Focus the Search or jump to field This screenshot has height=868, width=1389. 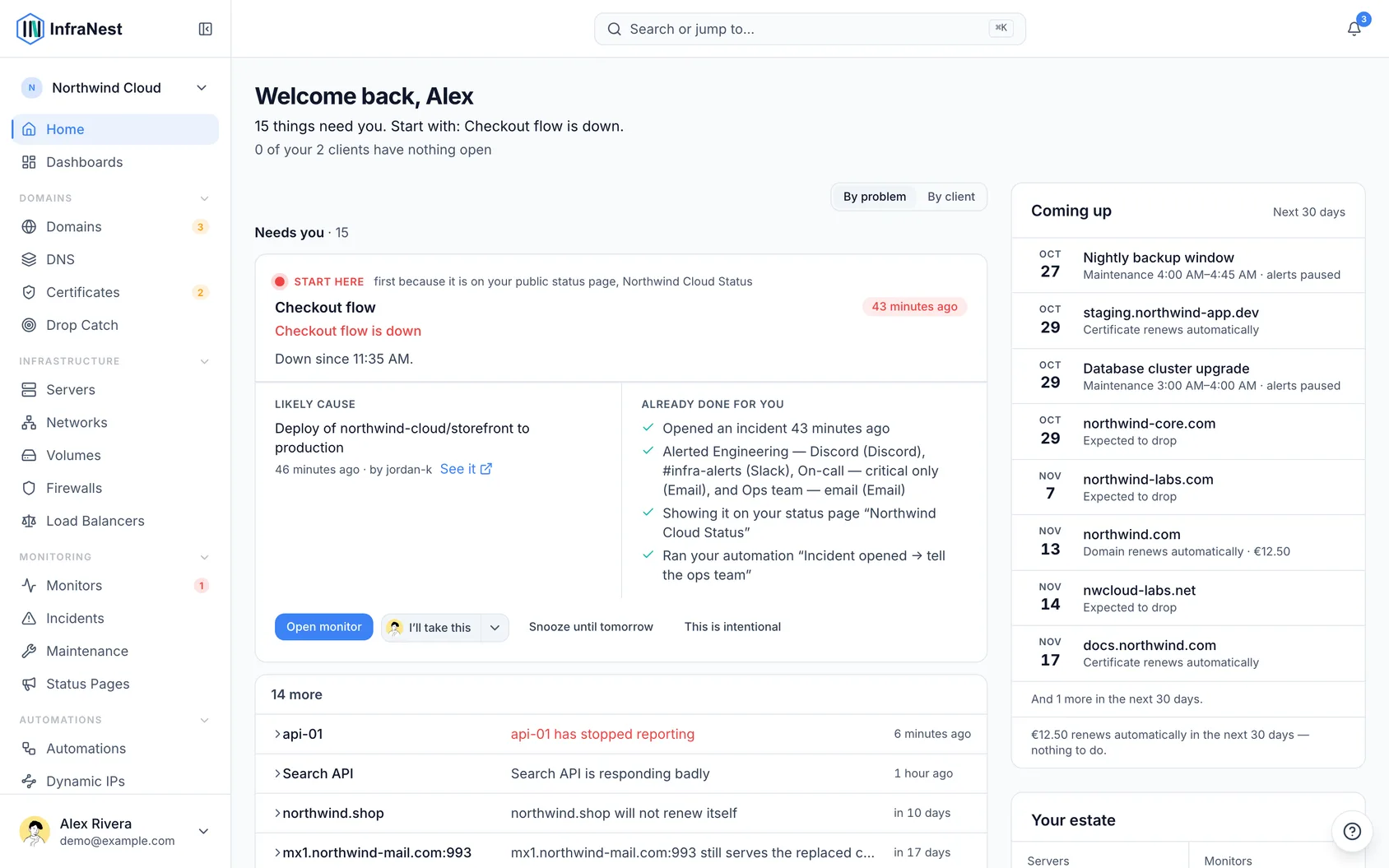(x=810, y=29)
